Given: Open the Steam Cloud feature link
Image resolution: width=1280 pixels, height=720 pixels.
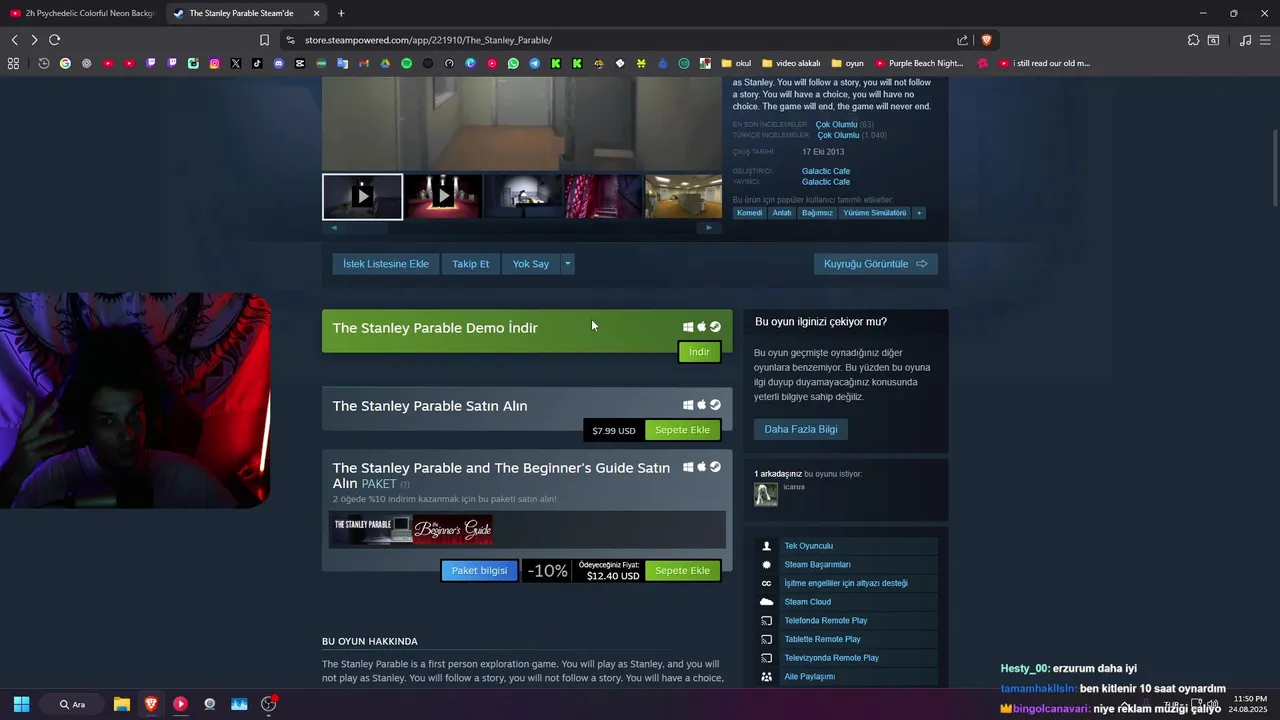Looking at the screenshot, I should [x=807, y=602].
